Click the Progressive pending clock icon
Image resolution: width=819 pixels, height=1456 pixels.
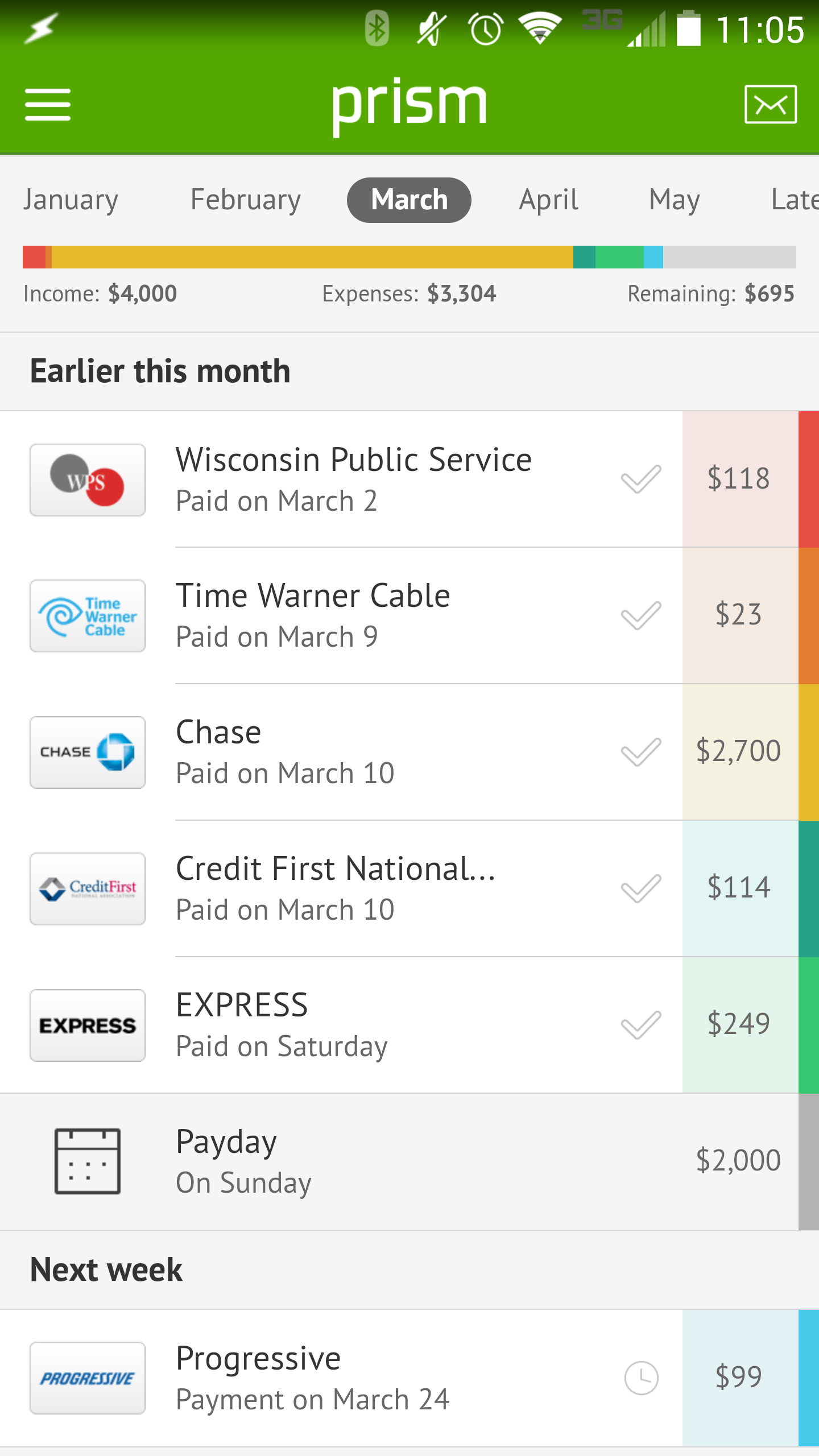(x=641, y=1378)
